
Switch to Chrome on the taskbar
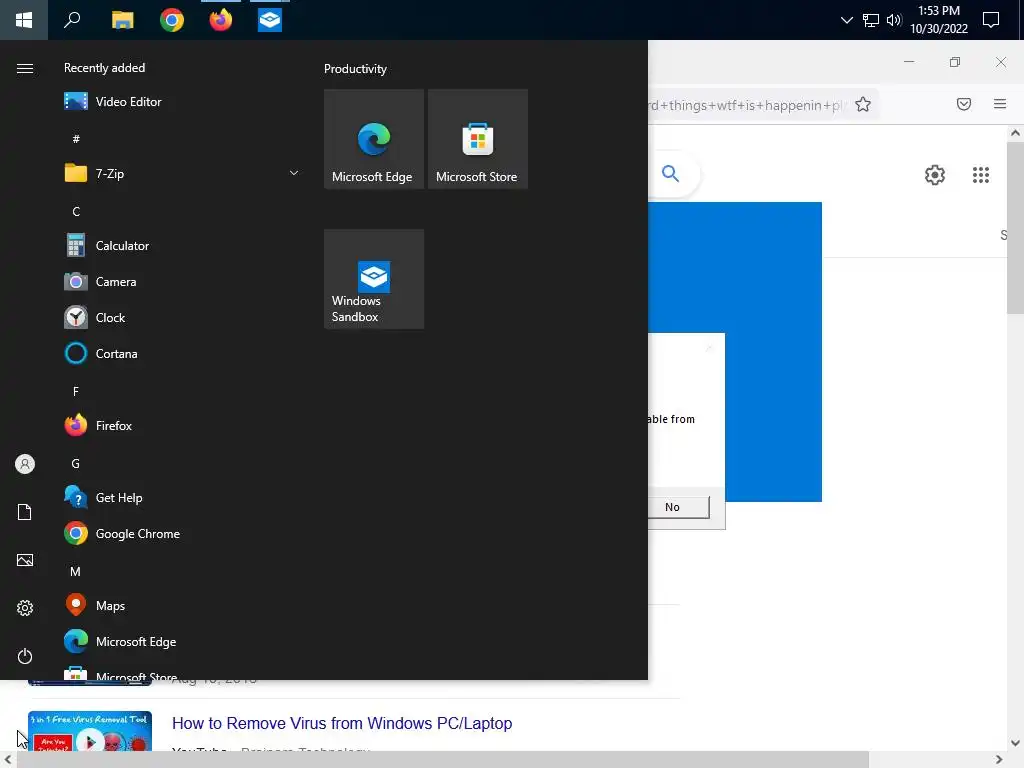[172, 20]
